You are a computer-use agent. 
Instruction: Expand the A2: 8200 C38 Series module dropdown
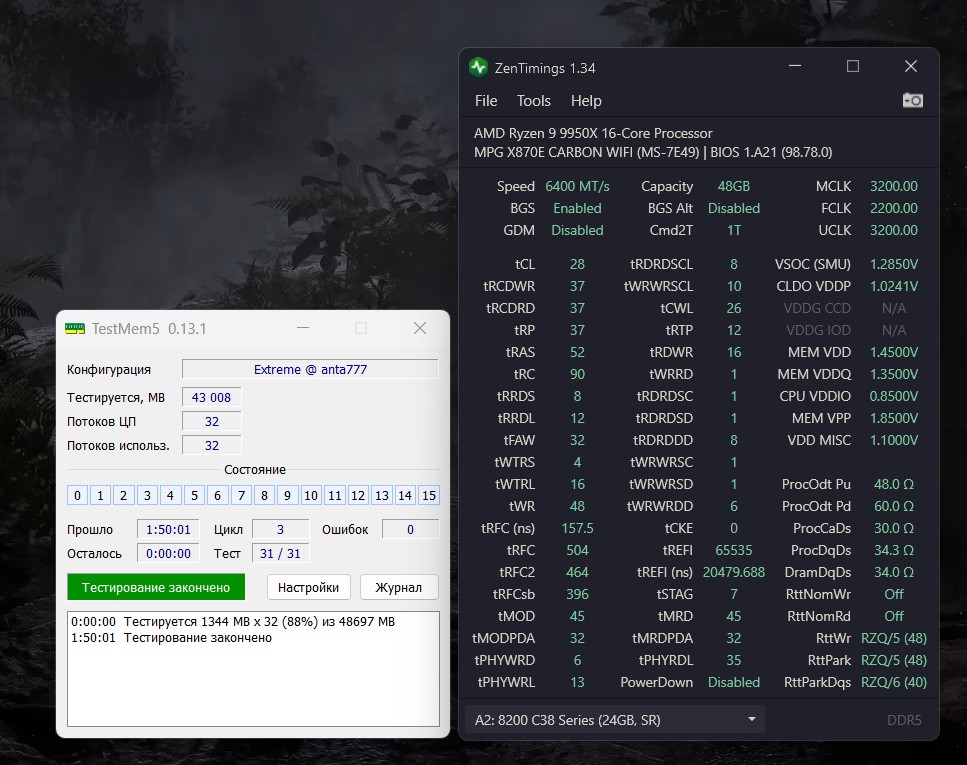click(x=614, y=720)
